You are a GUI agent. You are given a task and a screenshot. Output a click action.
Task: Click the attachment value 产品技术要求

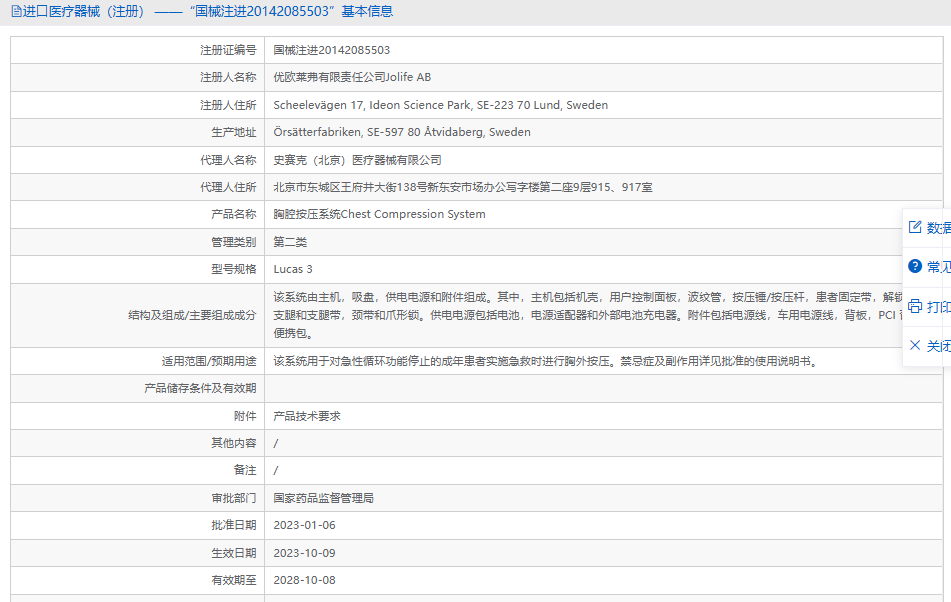(x=307, y=416)
